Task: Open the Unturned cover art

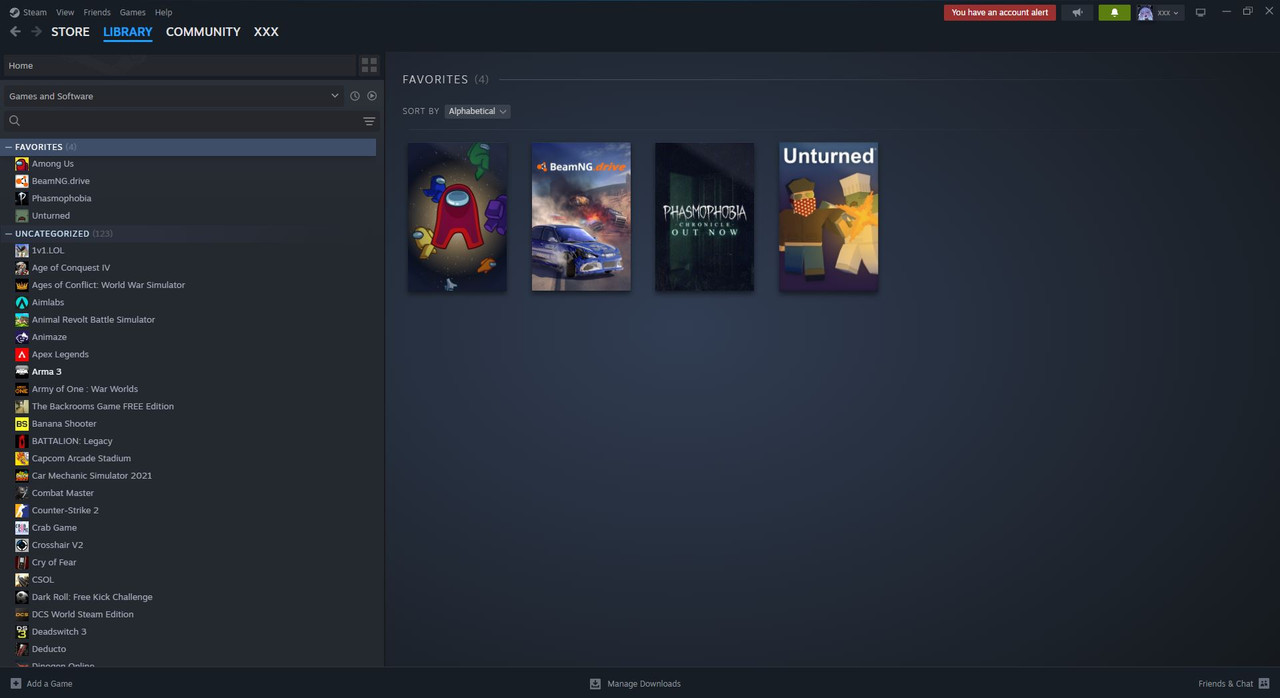Action: click(828, 217)
